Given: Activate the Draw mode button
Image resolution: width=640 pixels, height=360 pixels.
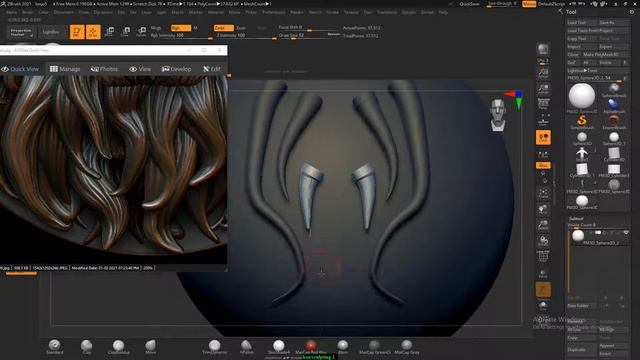Looking at the screenshot, I should click(x=93, y=32).
